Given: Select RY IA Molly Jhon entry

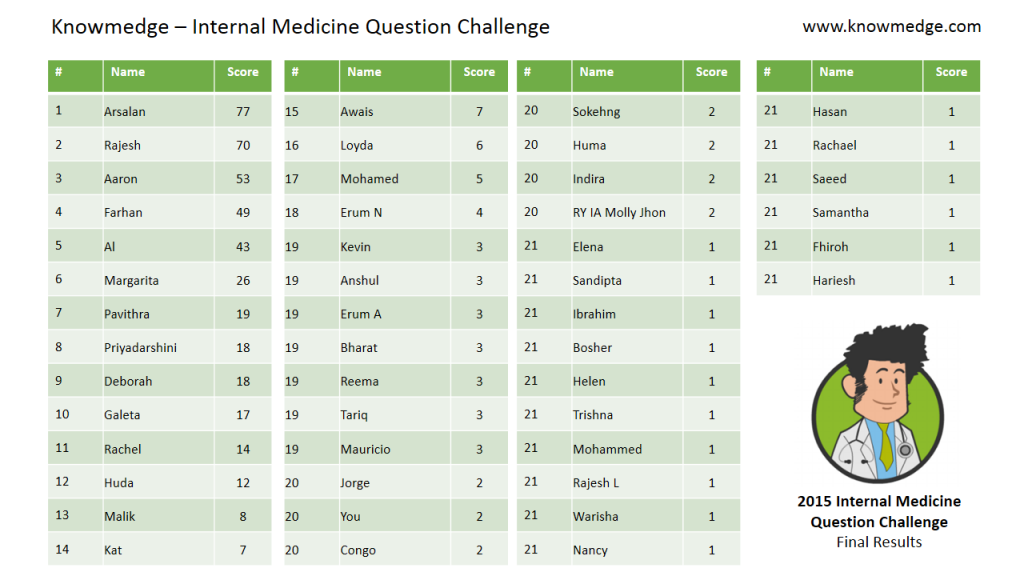Looking at the screenshot, I should pyautogui.click(x=619, y=213).
